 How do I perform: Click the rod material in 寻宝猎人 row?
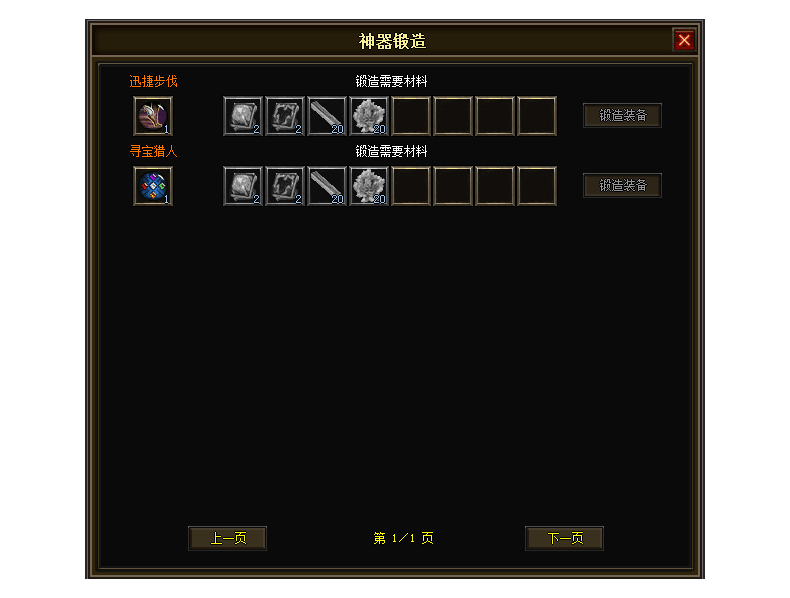click(327, 186)
